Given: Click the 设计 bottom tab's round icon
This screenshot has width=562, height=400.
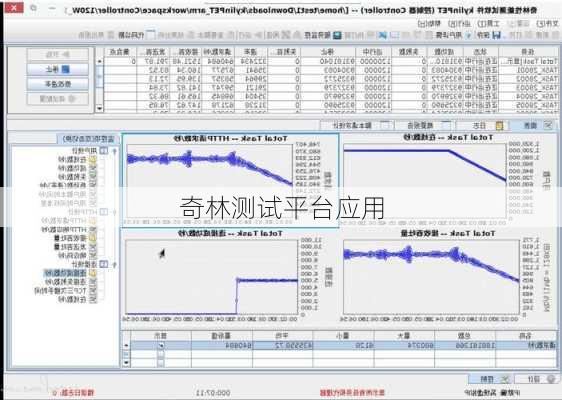Looking at the screenshot, I should (551, 379).
